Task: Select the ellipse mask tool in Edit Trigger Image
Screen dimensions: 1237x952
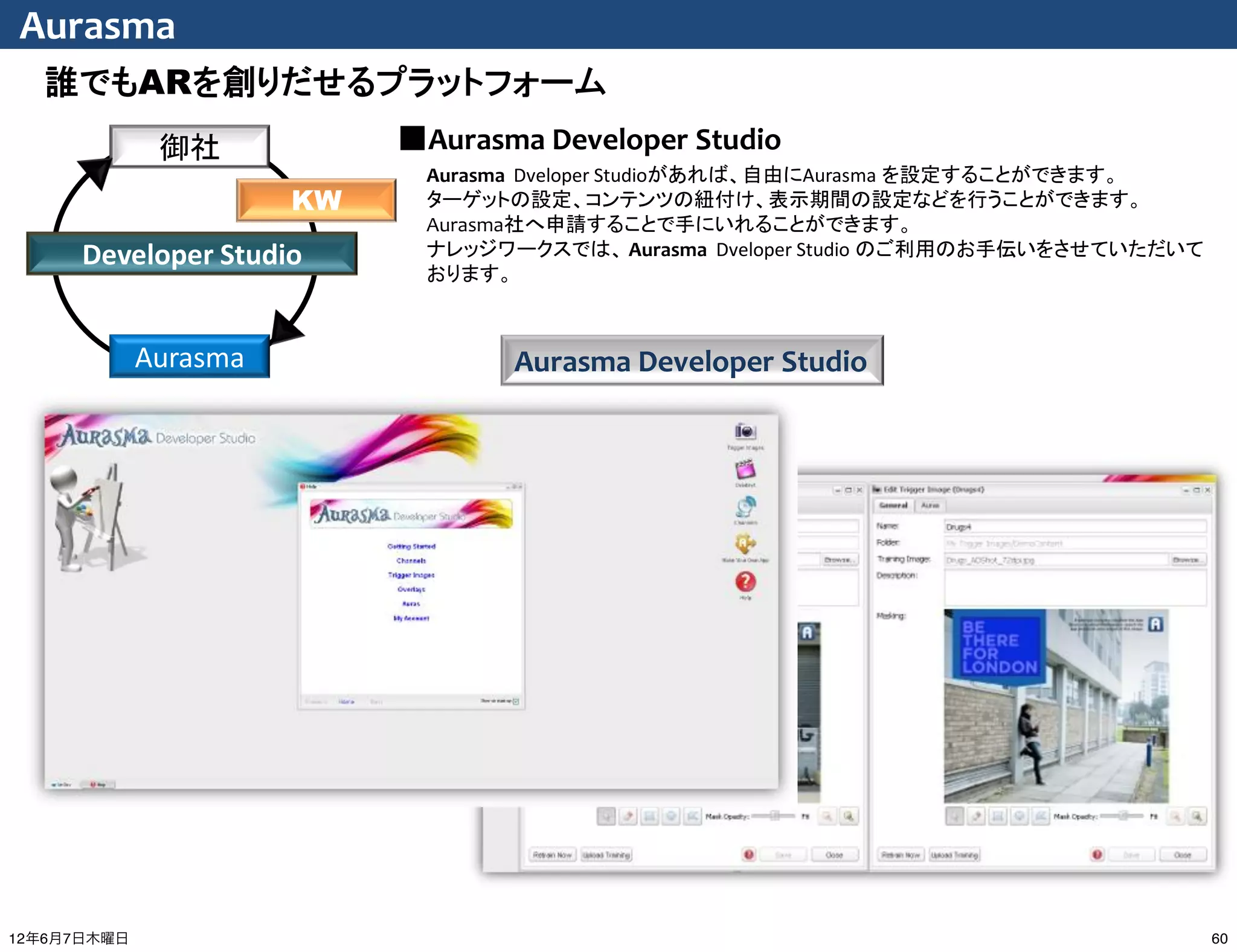Action: (x=1020, y=817)
